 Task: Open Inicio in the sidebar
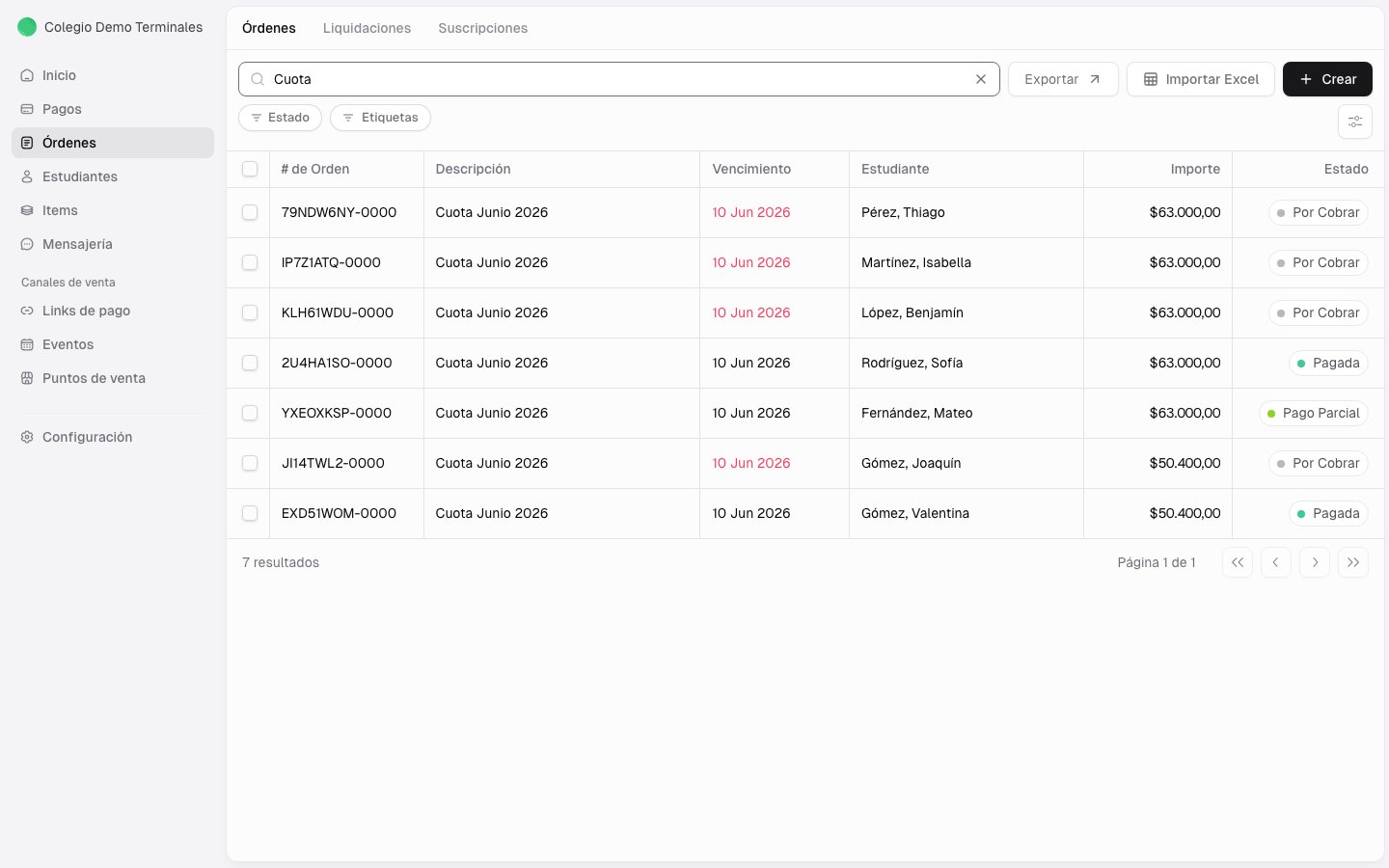pos(113,75)
